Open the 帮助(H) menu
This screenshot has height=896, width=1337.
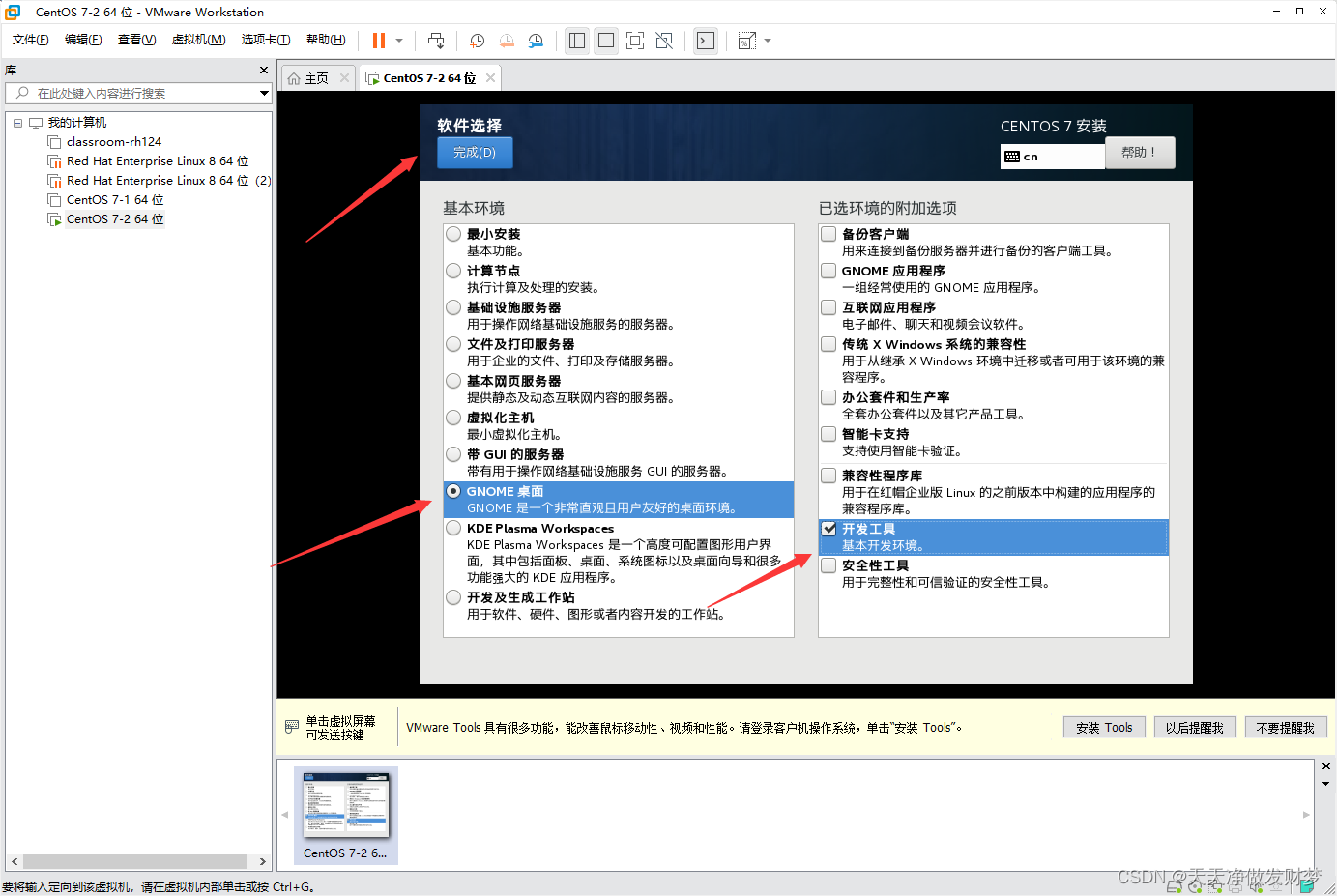[x=326, y=40]
